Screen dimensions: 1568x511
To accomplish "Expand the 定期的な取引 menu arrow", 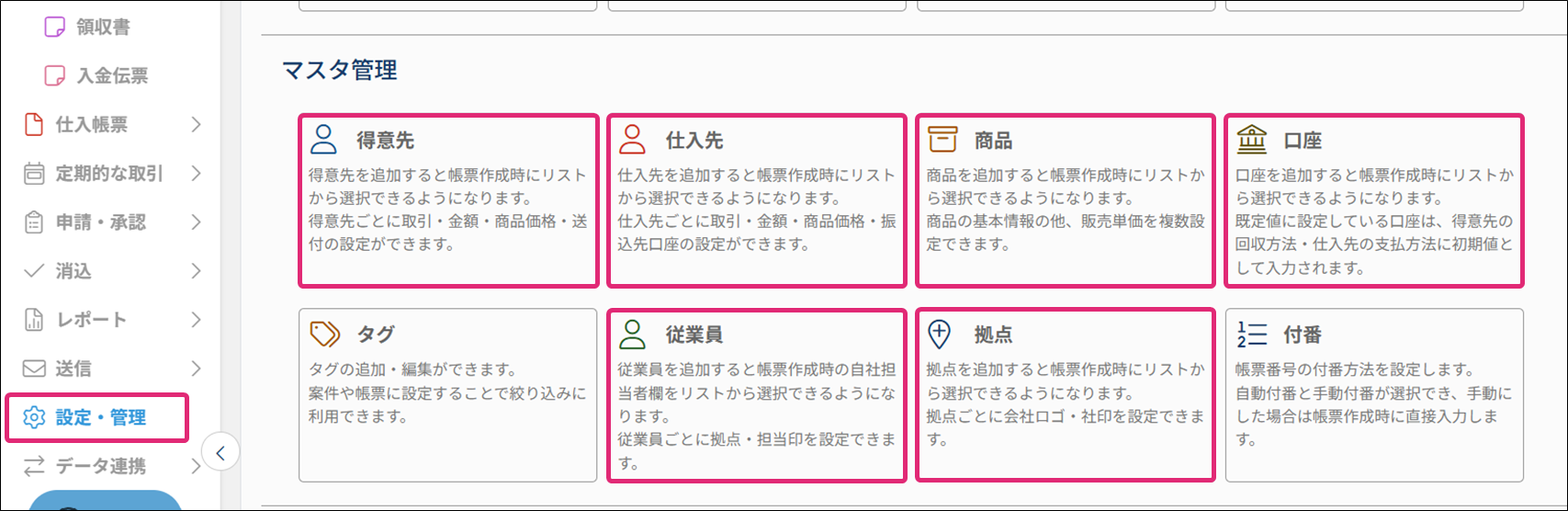I will [196, 173].
